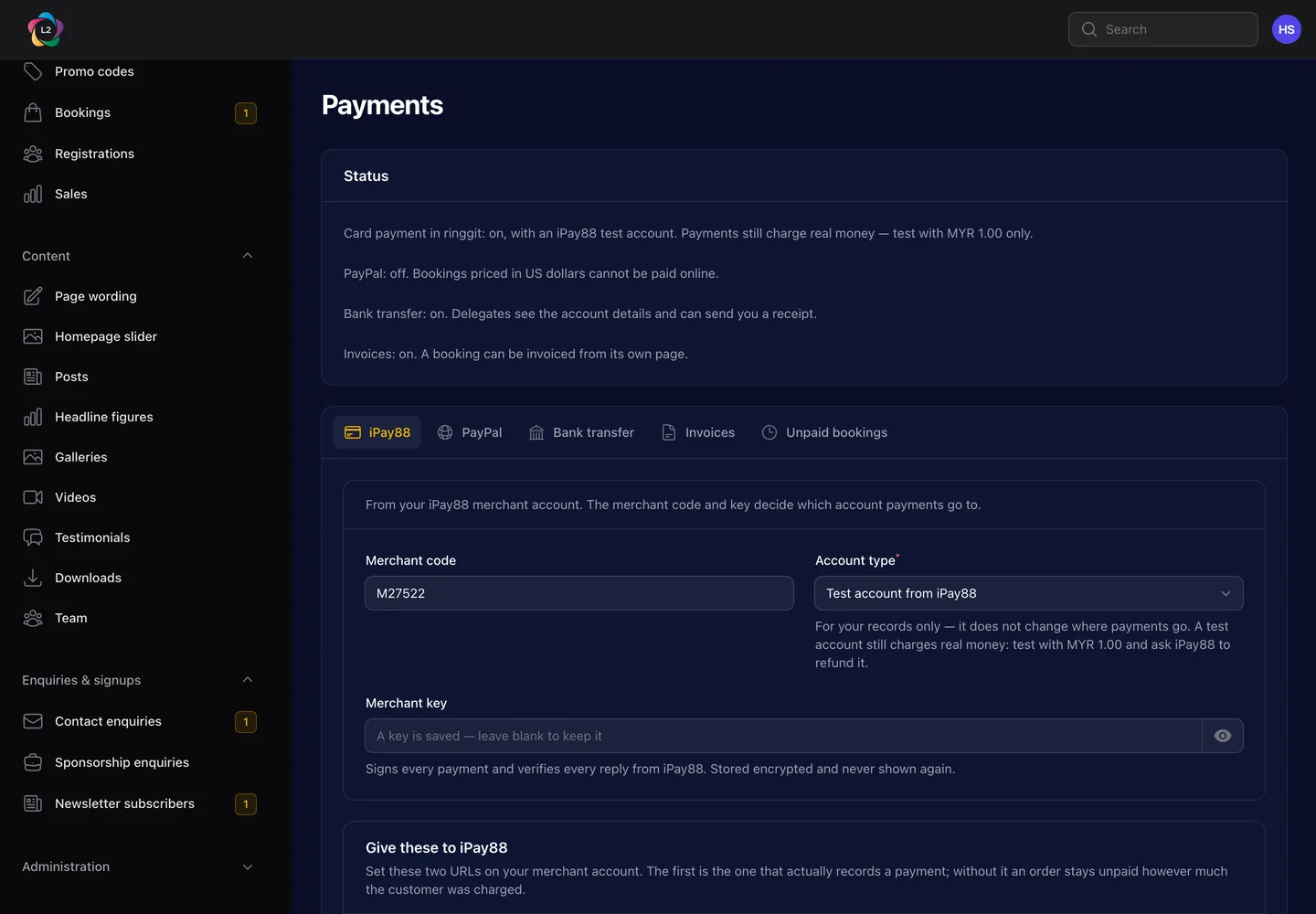Click the L2 app logo
The image size is (1316, 914).
pyautogui.click(x=46, y=29)
